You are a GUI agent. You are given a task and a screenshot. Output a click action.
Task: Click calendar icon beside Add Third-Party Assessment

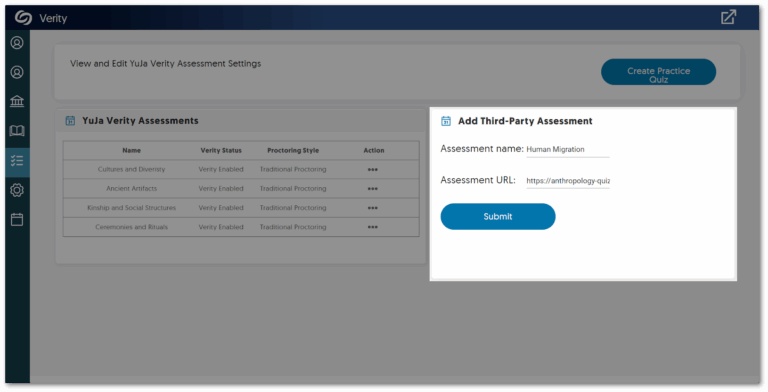click(x=446, y=121)
